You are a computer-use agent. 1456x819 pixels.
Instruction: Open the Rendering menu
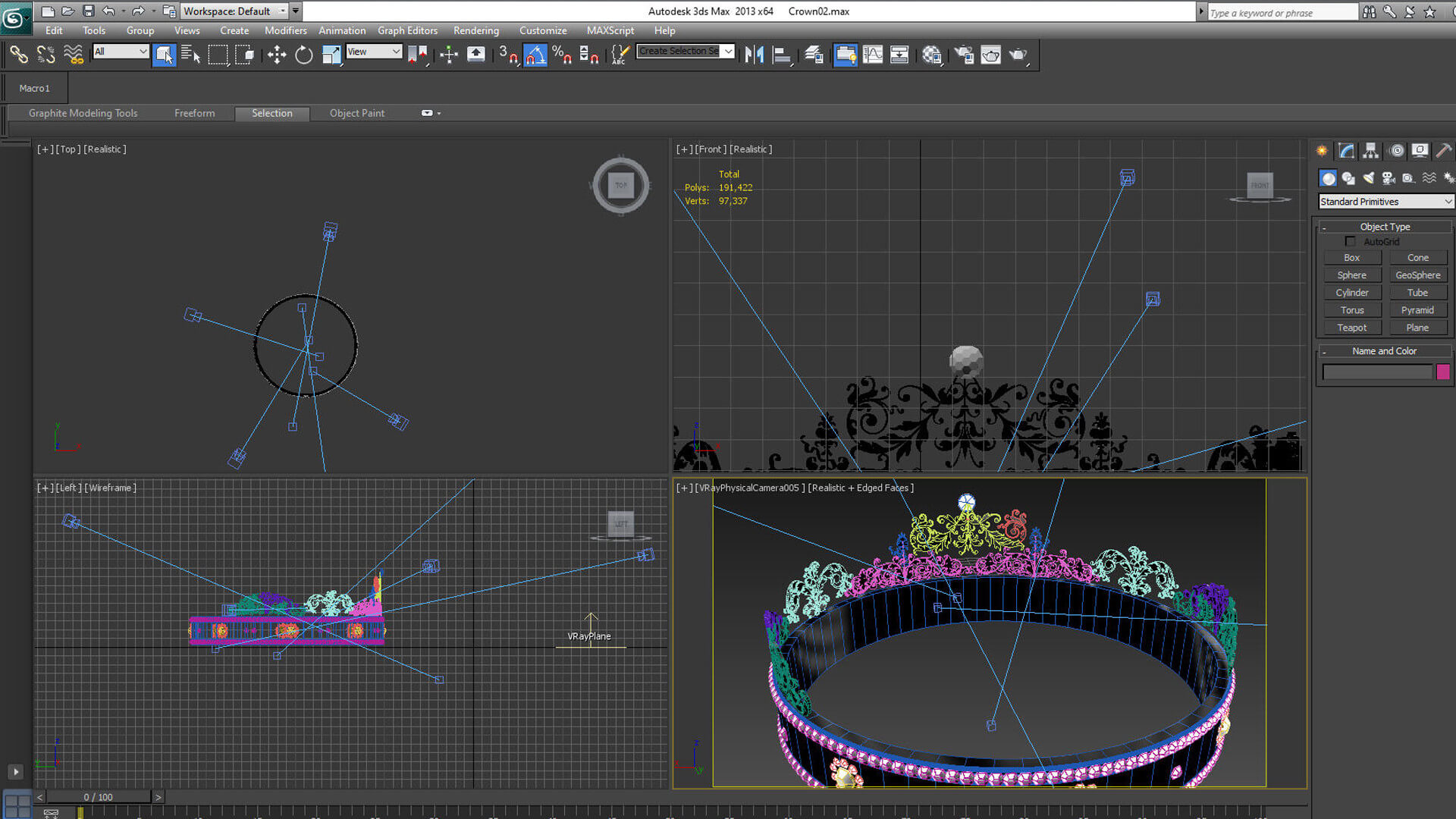click(475, 30)
